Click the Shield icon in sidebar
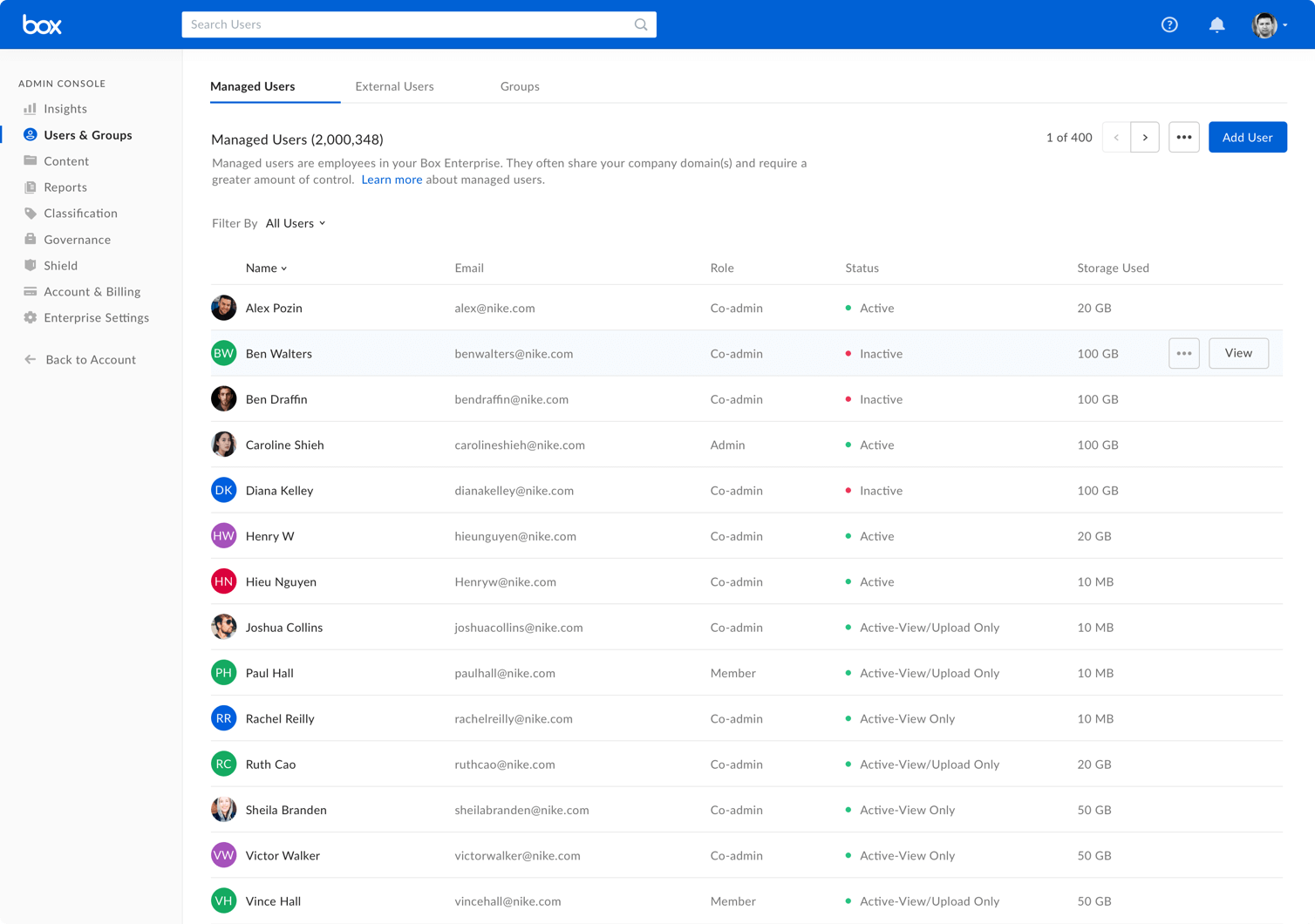Viewport: 1315px width, 924px height. point(31,265)
